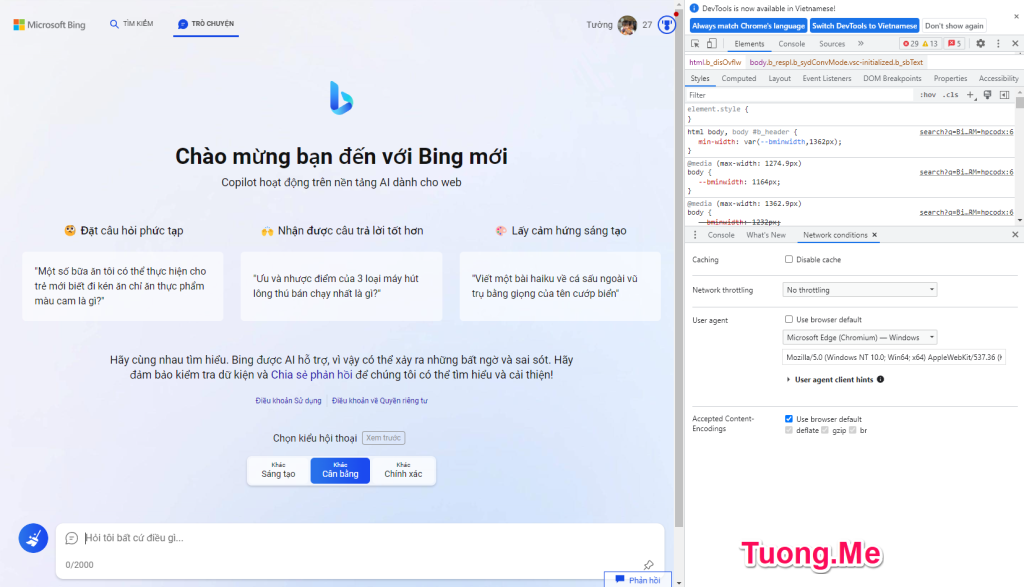
Task: Open the 5 issues counter
Action: point(955,44)
